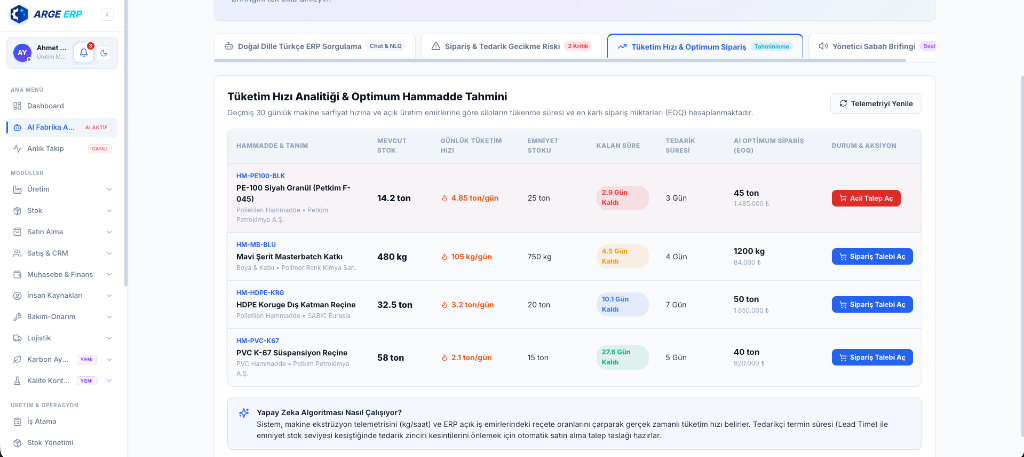Switch to Yönetici Sabah Brifingi tab
Image resolution: width=1024 pixels, height=457 pixels.
(x=872, y=46)
